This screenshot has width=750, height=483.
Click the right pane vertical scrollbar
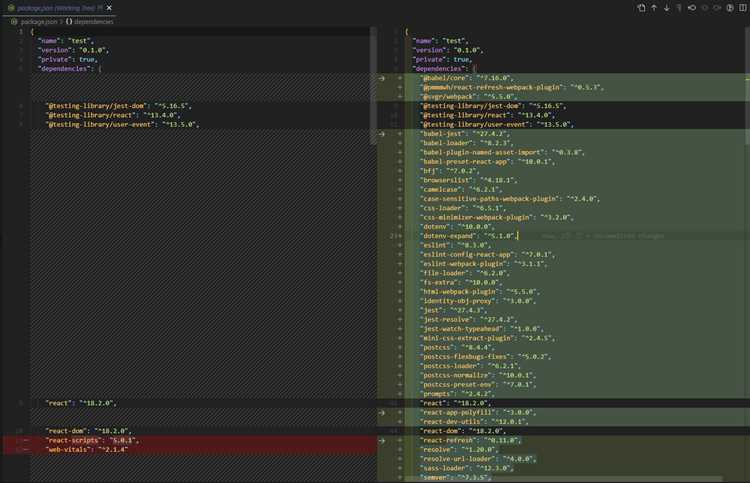(747, 86)
